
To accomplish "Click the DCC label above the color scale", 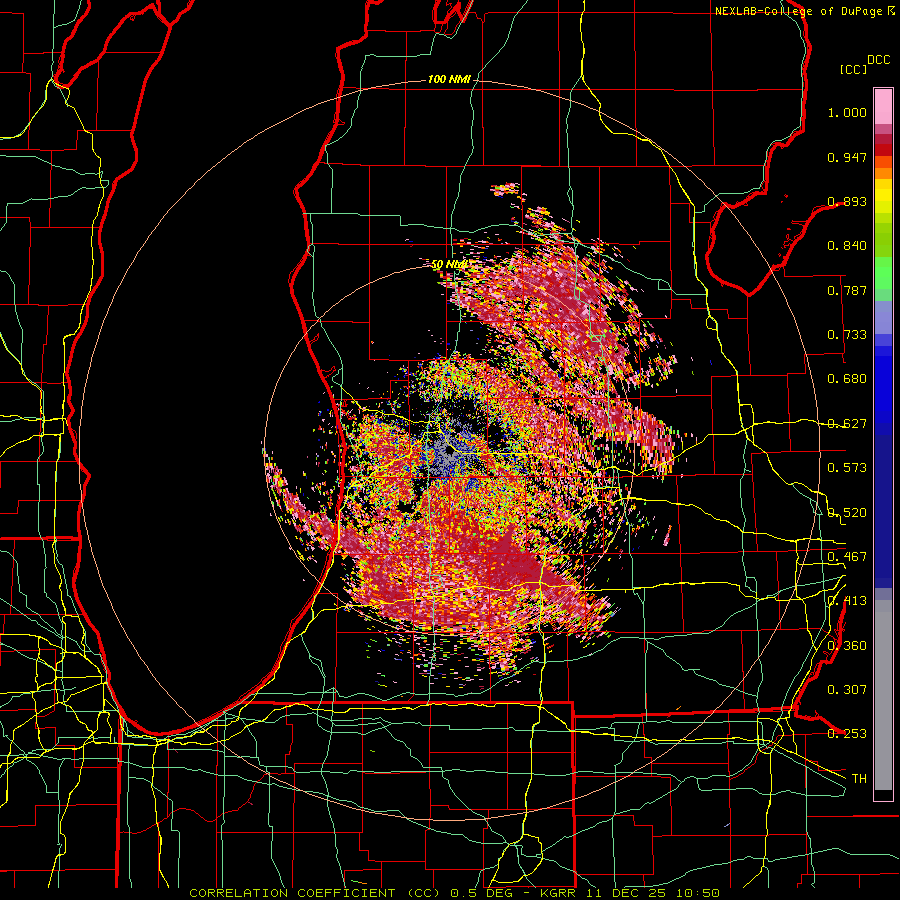I will pos(879,60).
